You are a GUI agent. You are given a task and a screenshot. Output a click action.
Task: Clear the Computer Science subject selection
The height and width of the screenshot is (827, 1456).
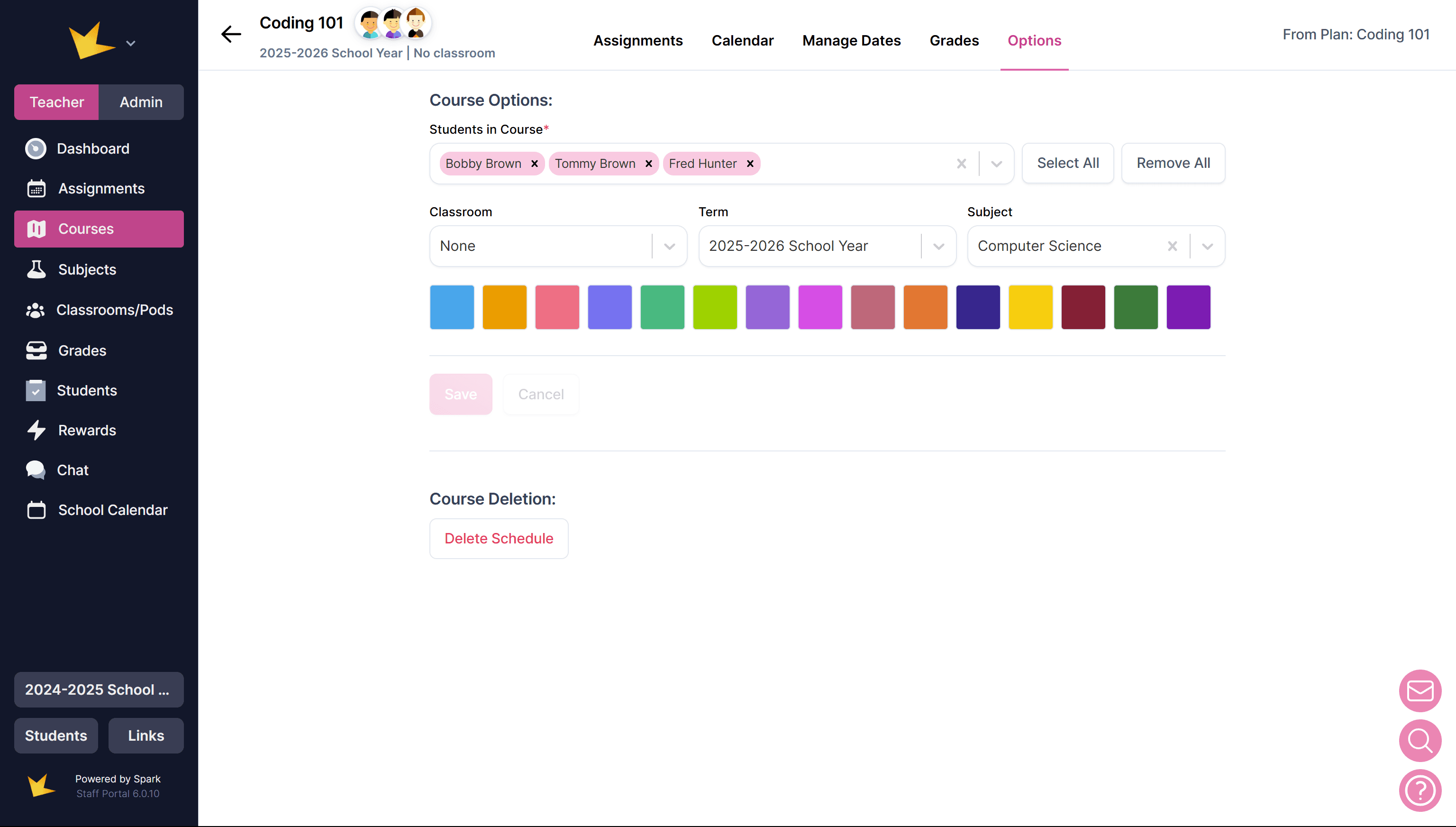point(1172,247)
